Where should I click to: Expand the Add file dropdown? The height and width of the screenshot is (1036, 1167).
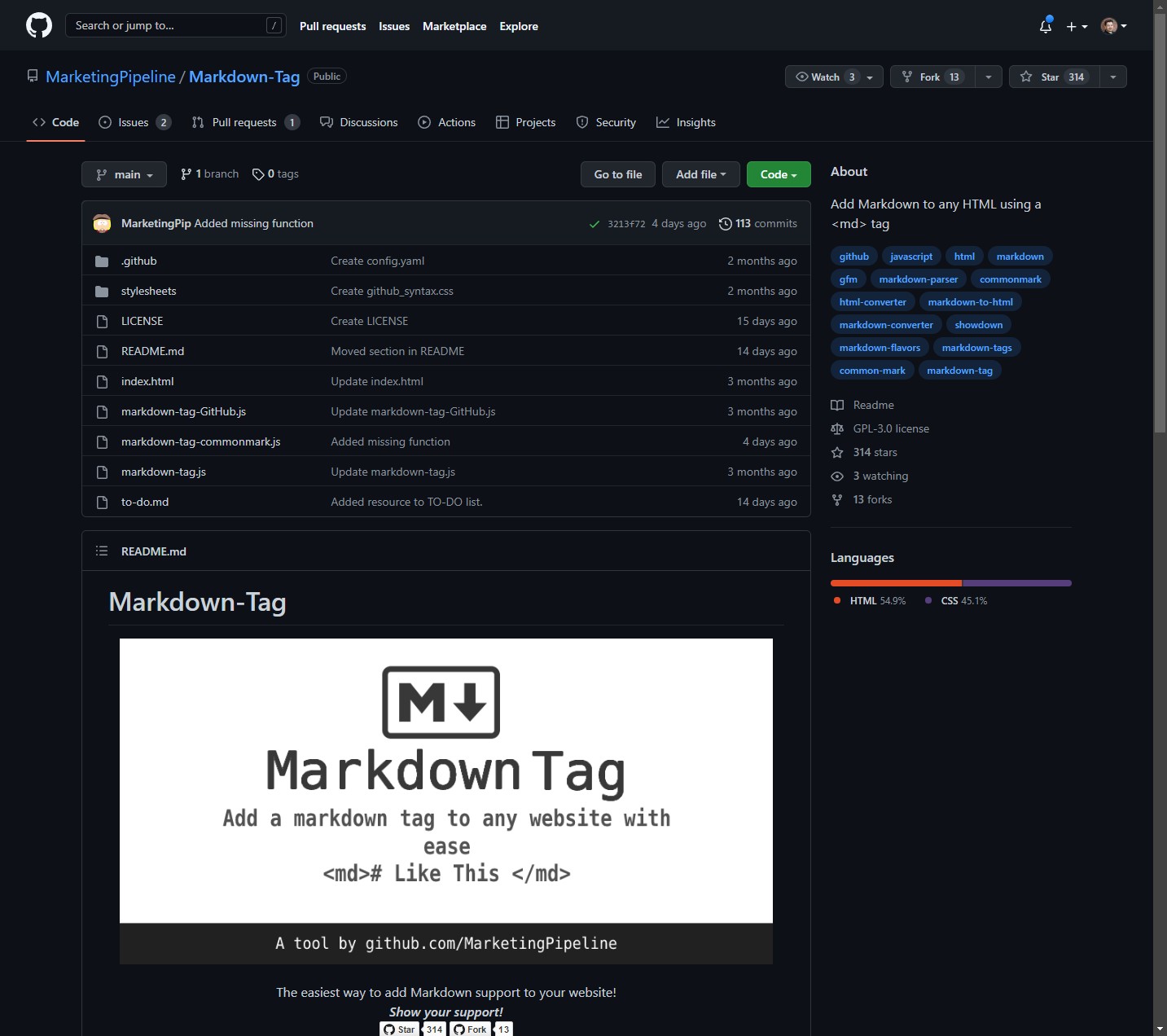tap(700, 174)
